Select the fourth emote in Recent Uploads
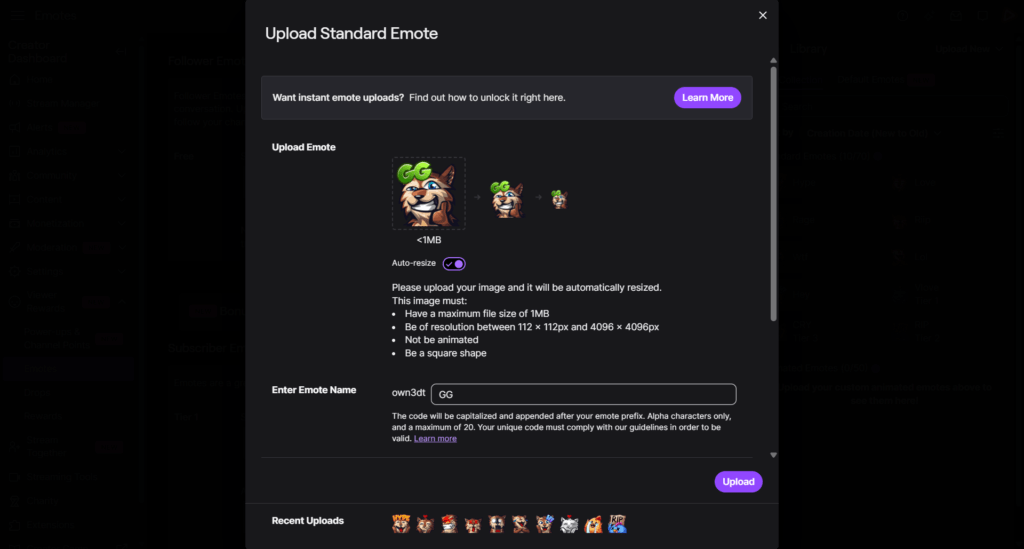Screen dimensions: 1024x549 tap(473, 523)
